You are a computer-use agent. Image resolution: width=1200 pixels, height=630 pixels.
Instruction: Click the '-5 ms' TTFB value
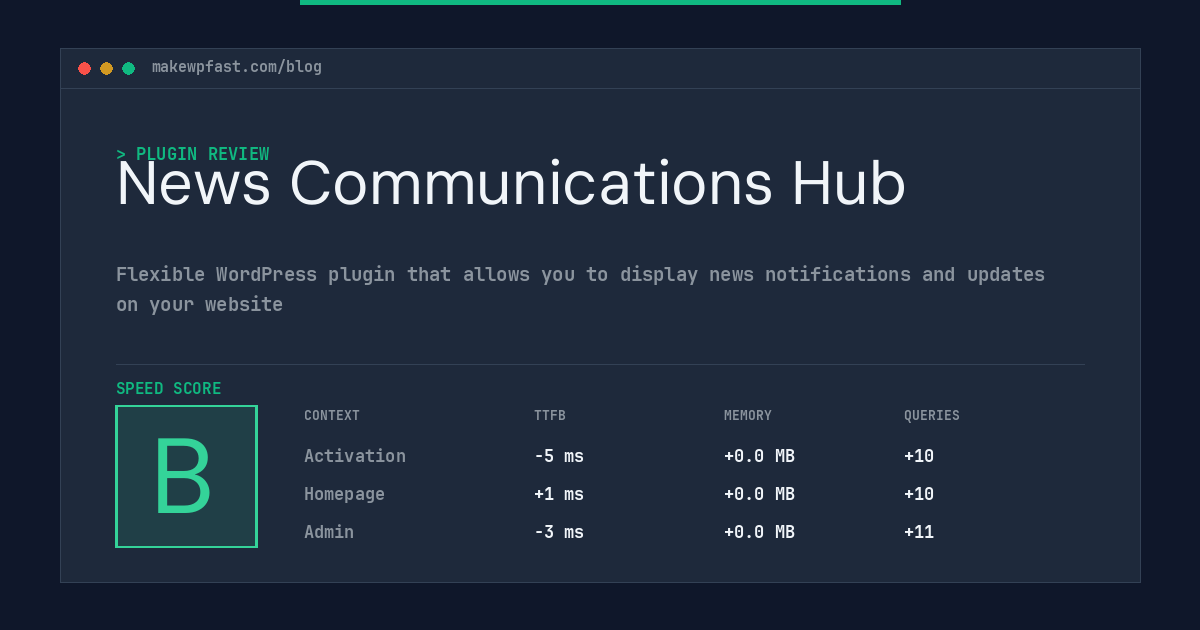coord(559,456)
